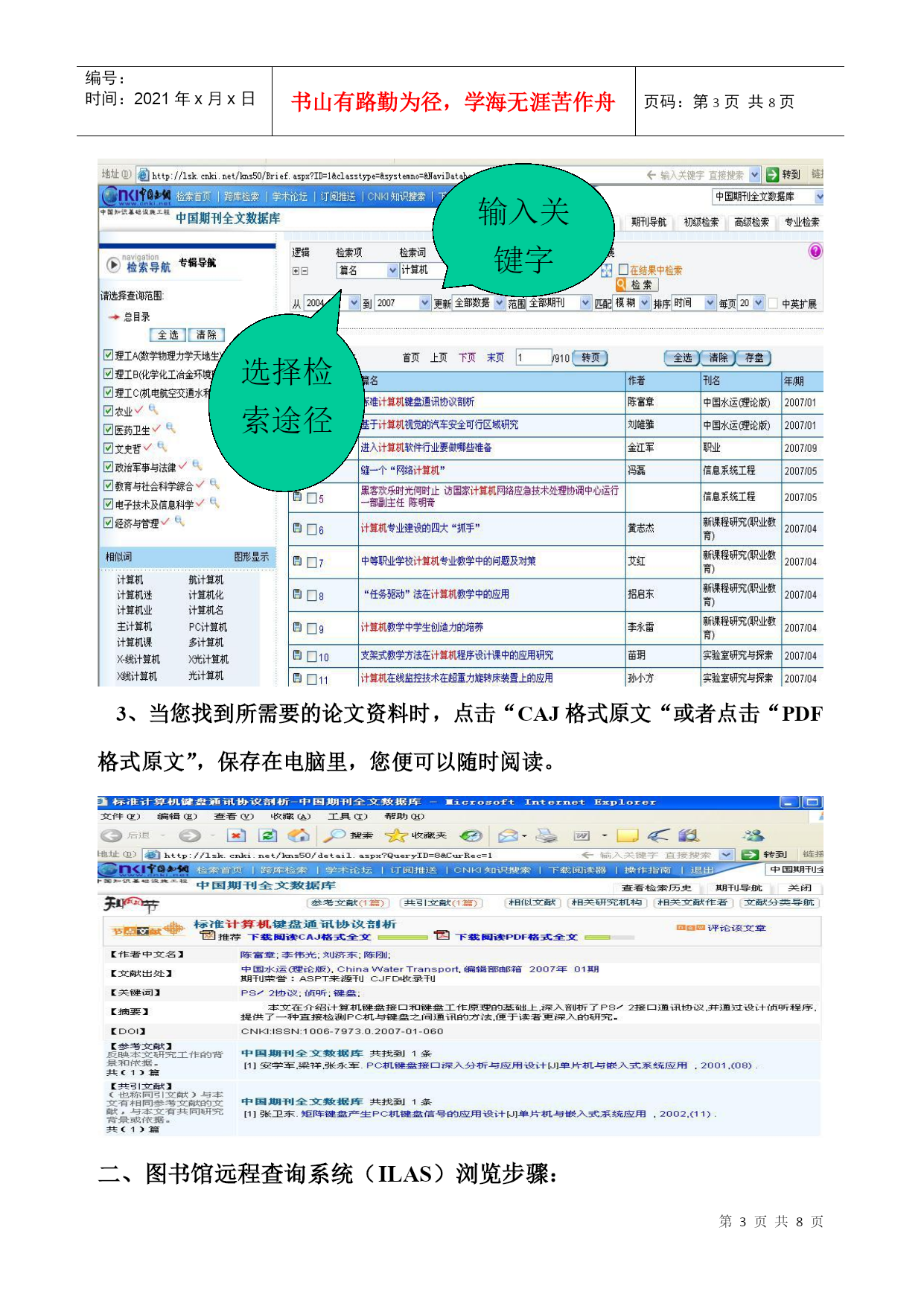Viewport: 924px width, 1306px height.
Task: Click the save disk icon for result 9
Action: [297, 628]
